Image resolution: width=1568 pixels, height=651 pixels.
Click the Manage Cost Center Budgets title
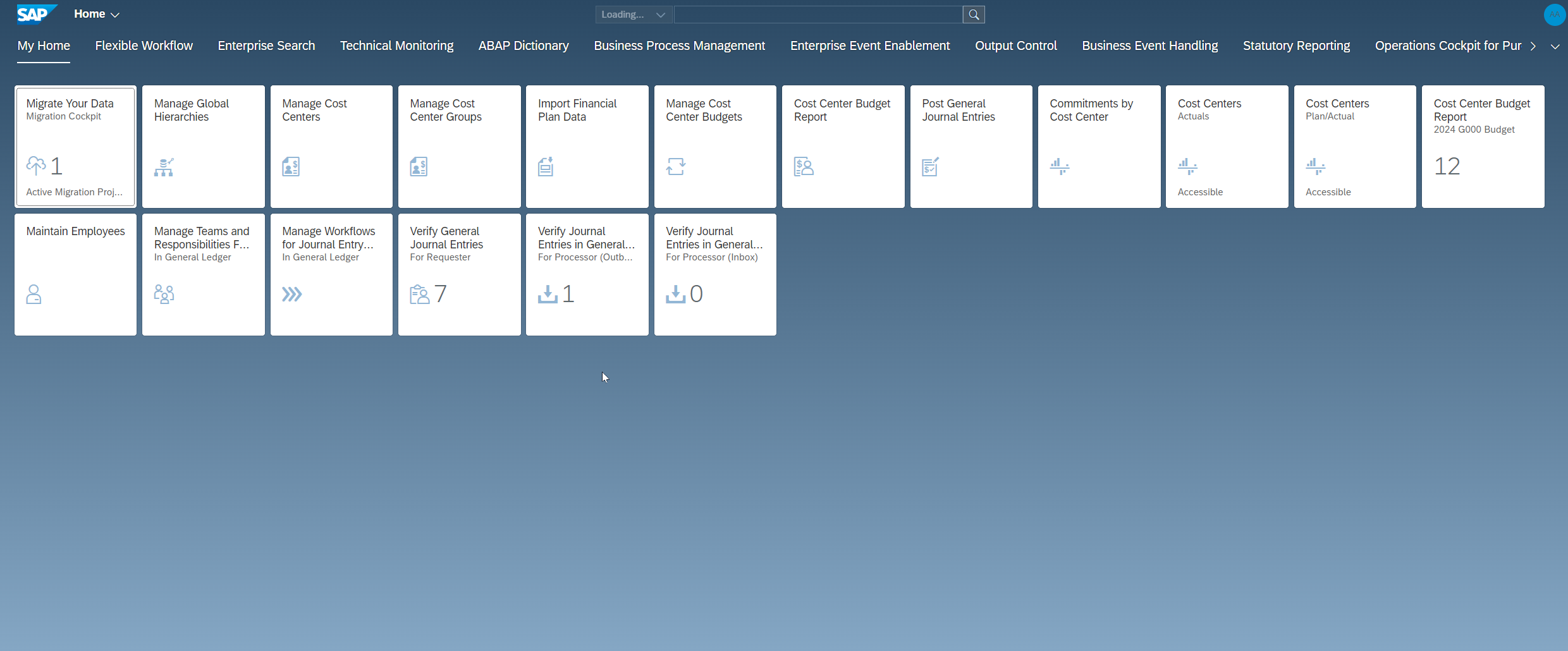click(704, 110)
